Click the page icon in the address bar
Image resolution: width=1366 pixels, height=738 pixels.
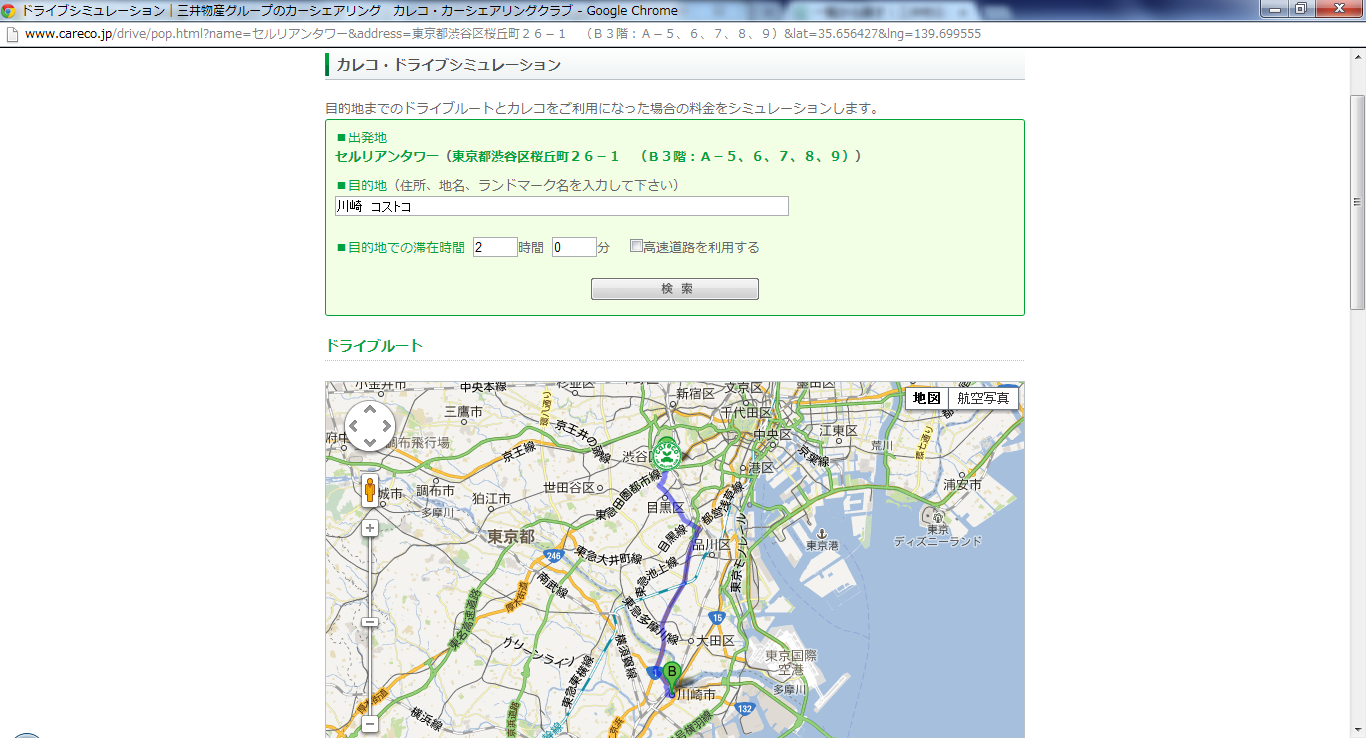11,33
